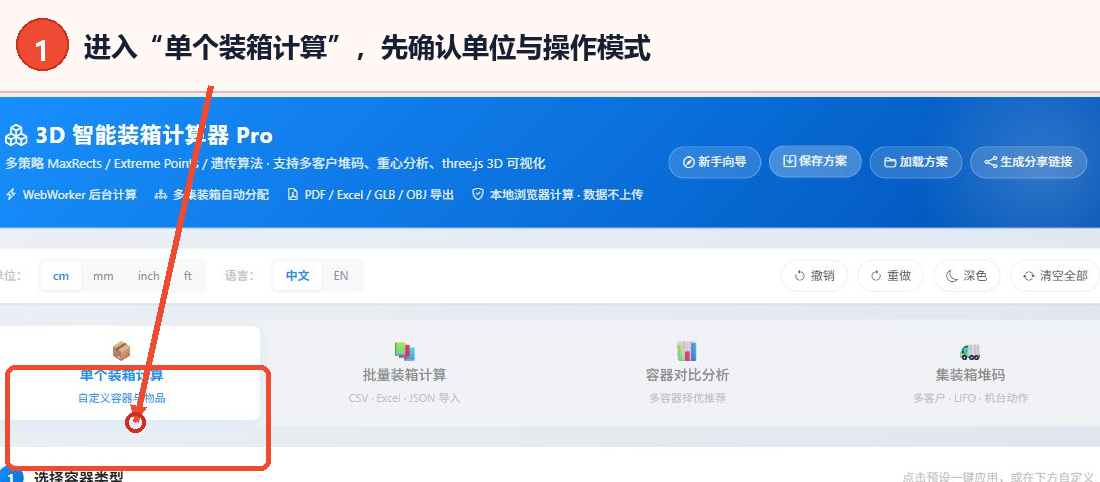The height and width of the screenshot is (482, 1100).
Task: Click the share icon in 生成分享链接
Action: tap(991, 162)
